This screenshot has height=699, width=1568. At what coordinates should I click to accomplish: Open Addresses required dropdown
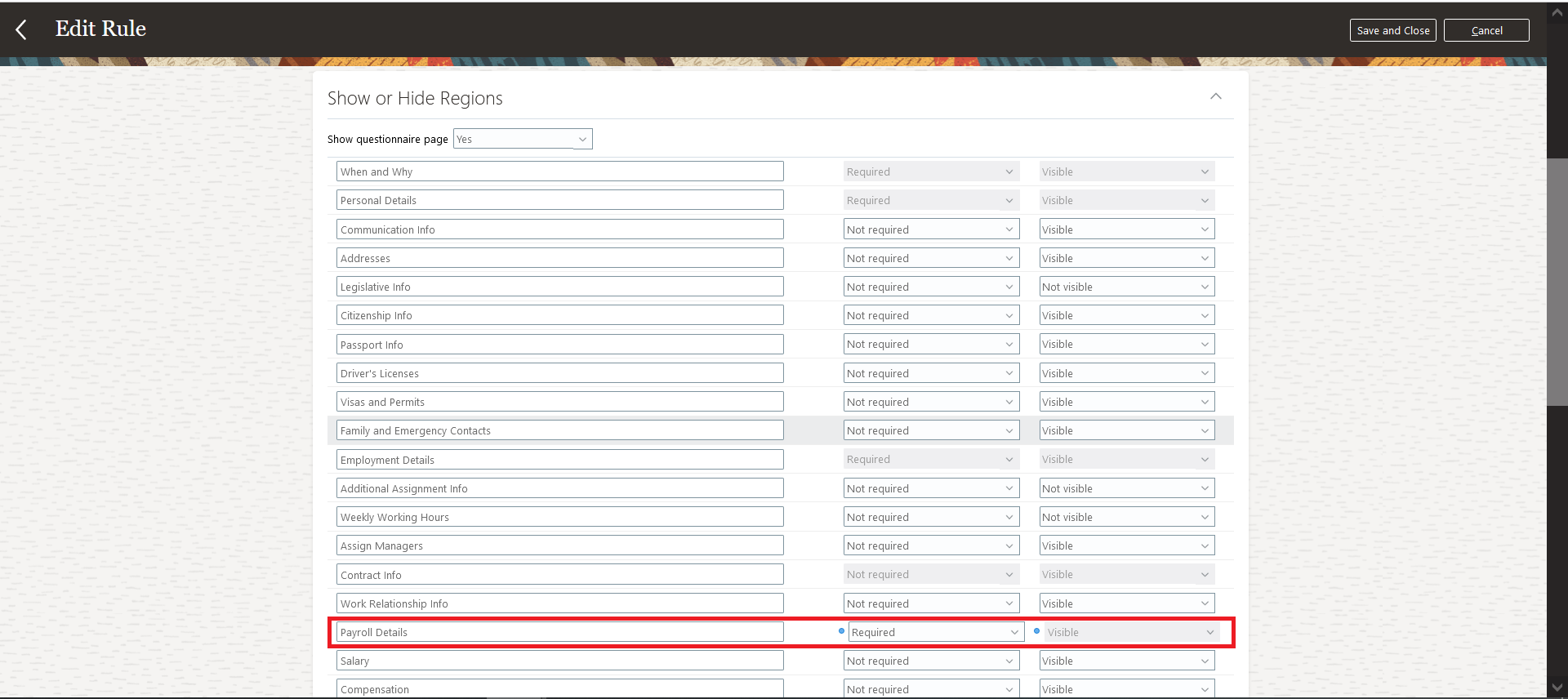tap(931, 258)
